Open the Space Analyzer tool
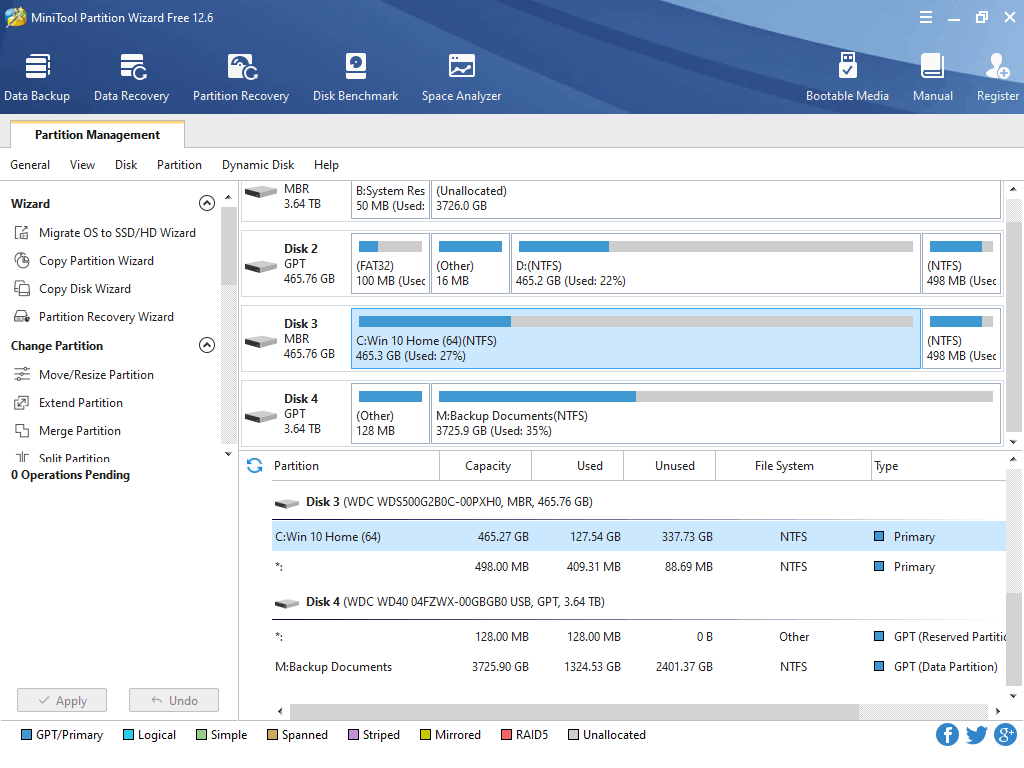 [461, 78]
